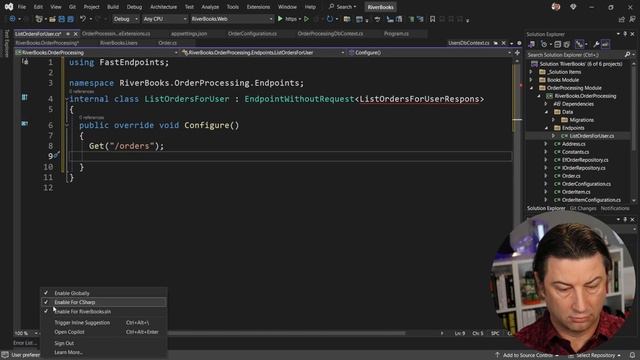The width and height of the screenshot is (640, 360).
Task: Open the Architecture menu
Action: coord(163,7)
